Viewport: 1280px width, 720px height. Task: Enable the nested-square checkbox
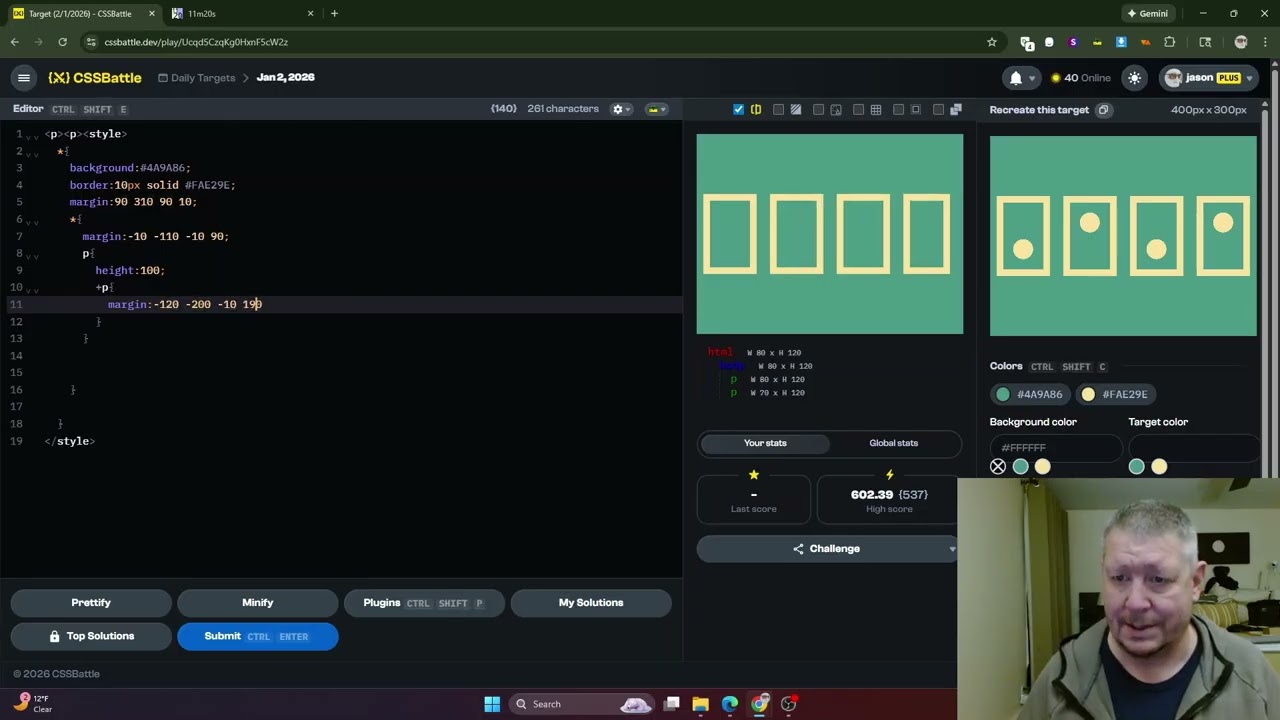[x=898, y=110]
